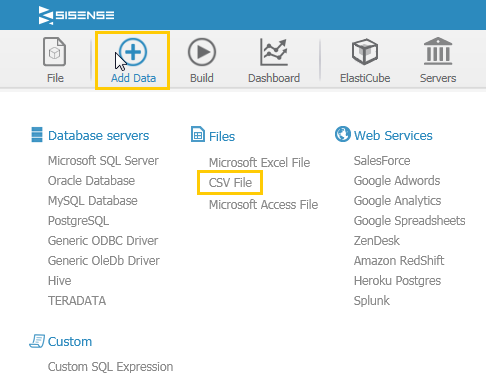Select CSV File data source
The height and width of the screenshot is (388, 486).
[x=230, y=183]
